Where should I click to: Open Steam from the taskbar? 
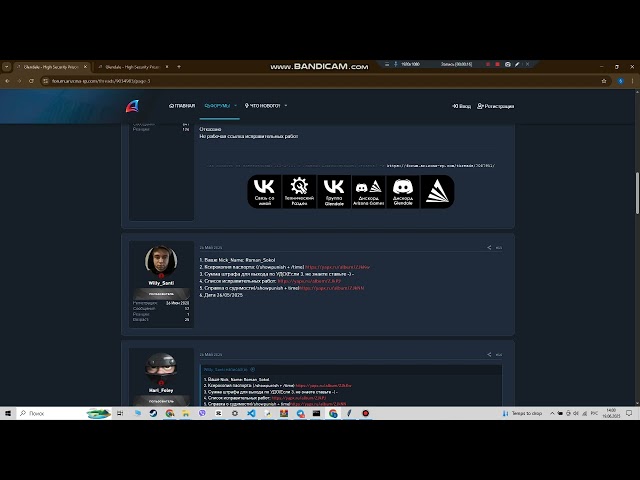point(153,413)
